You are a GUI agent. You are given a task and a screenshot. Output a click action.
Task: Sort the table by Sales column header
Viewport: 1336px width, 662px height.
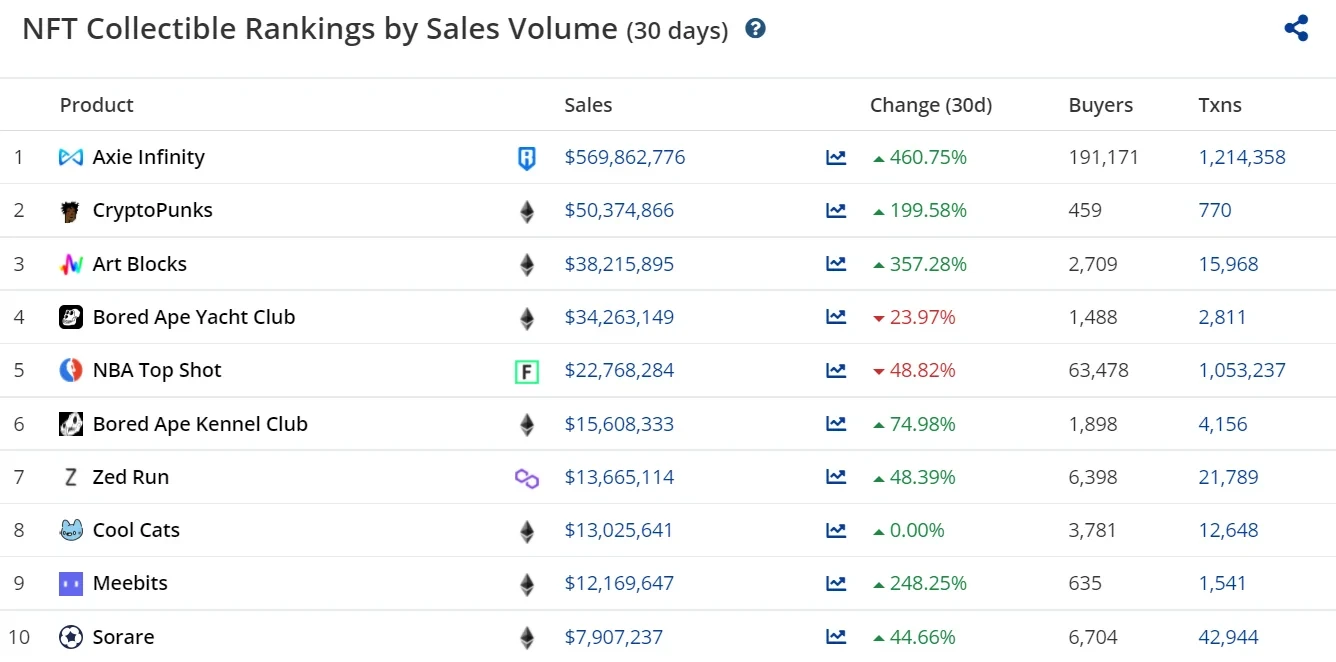tap(588, 105)
